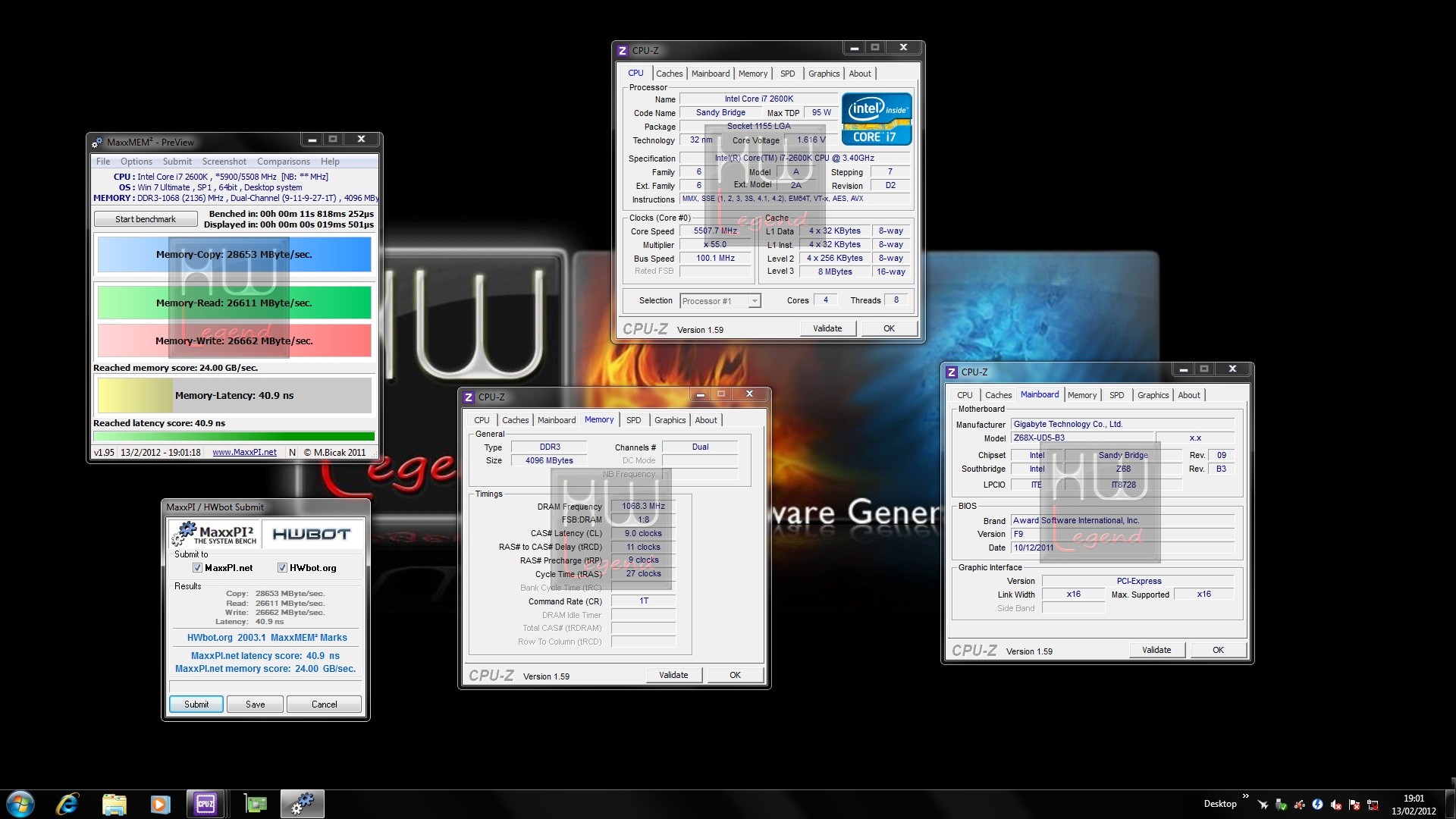
Task: Click the MaxxPI² system bench logo
Action: tap(215, 535)
